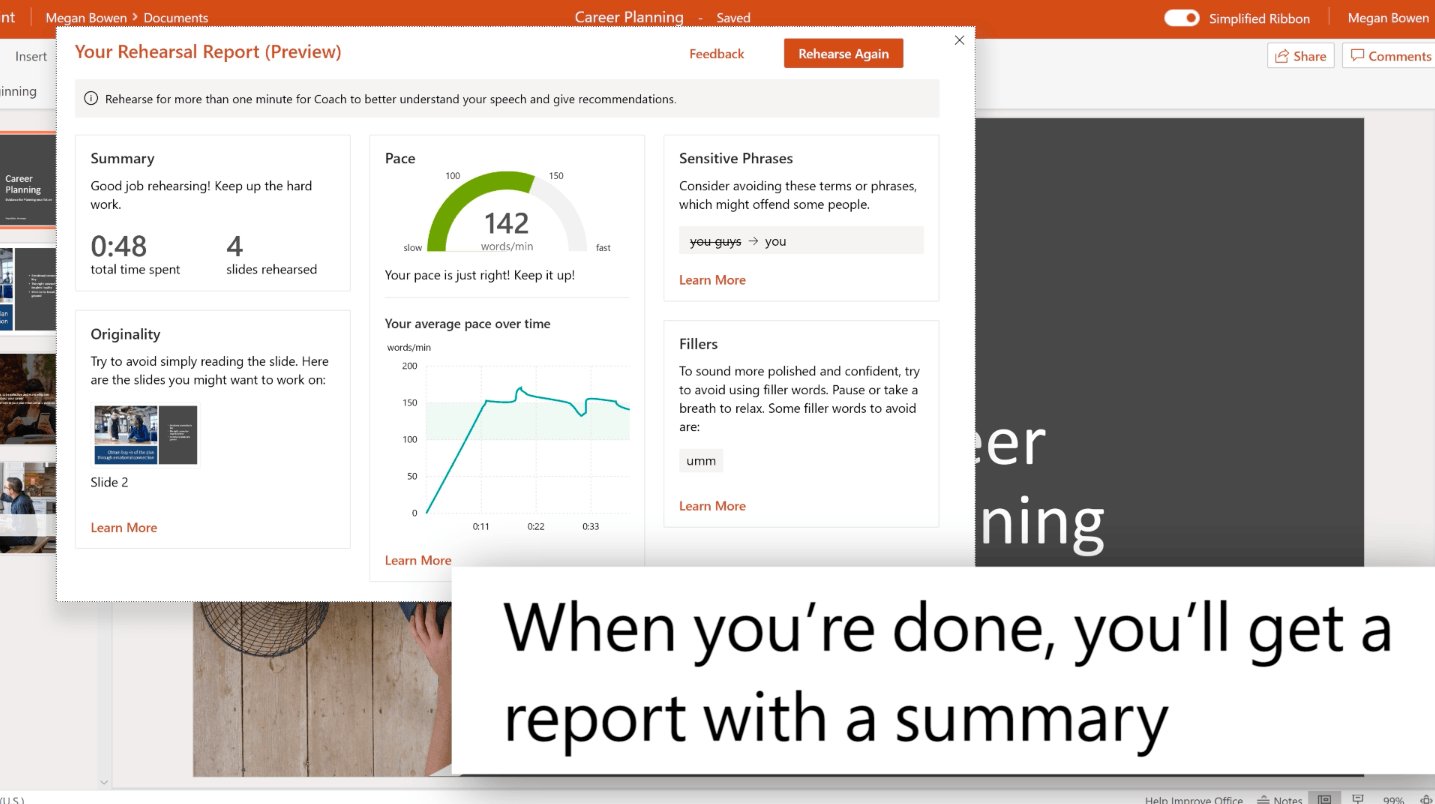Viewport: 1435px width, 804px height.
Task: Select the Slide 2 thumbnail in Originality
Action: pos(145,435)
